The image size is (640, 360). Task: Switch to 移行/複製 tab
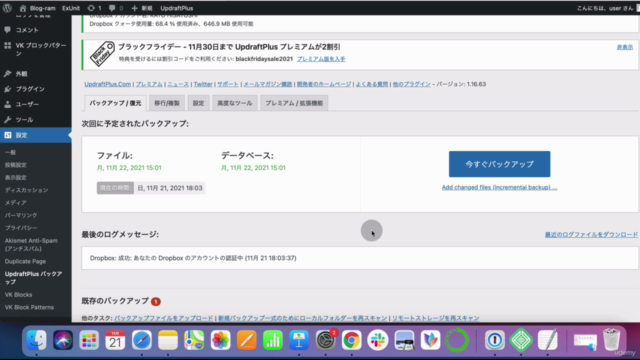tap(167, 103)
